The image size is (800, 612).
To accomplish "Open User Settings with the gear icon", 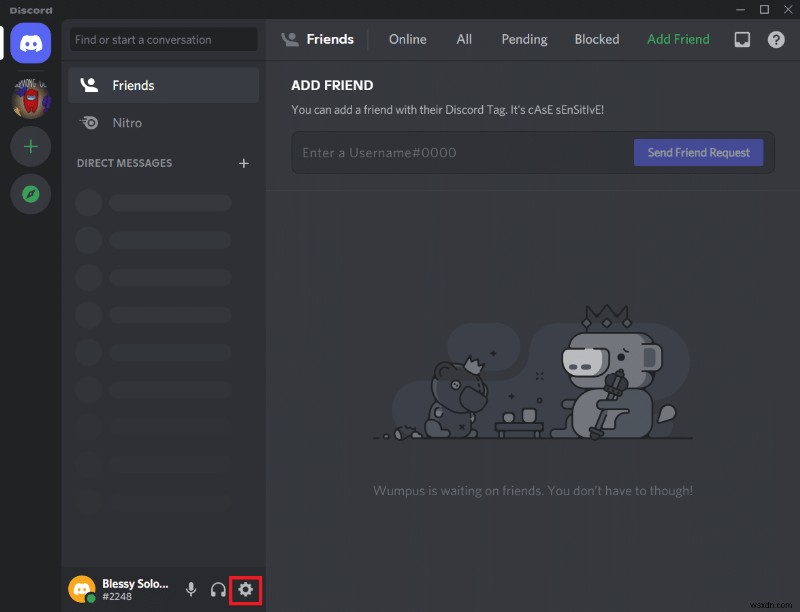I will (x=246, y=590).
